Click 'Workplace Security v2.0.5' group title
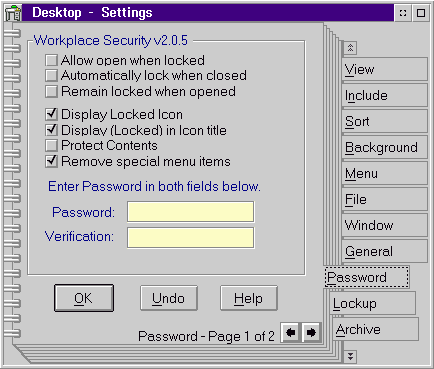434x369 pixels. (x=111, y=41)
